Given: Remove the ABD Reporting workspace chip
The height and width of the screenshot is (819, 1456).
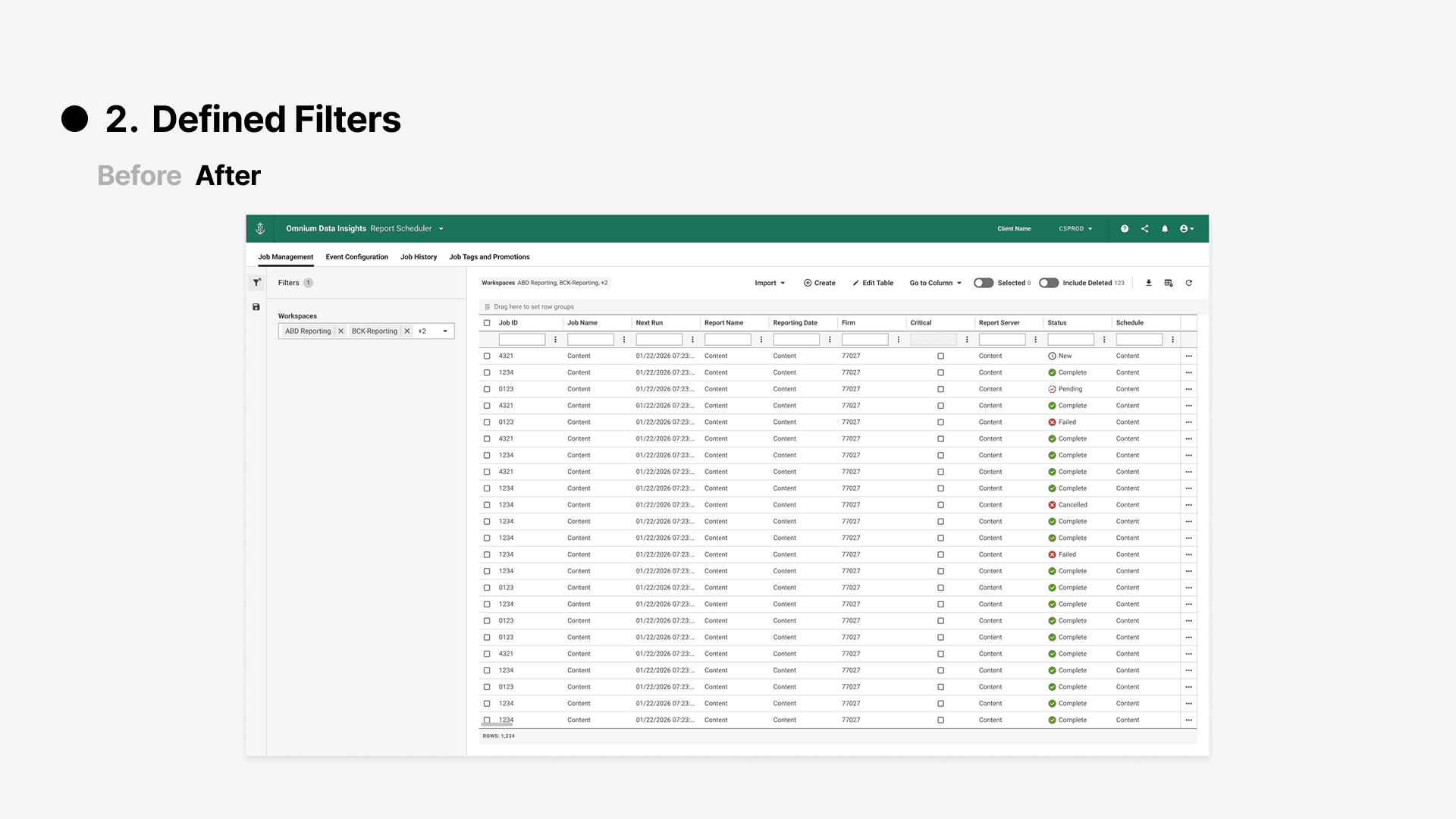Looking at the screenshot, I should coord(340,331).
